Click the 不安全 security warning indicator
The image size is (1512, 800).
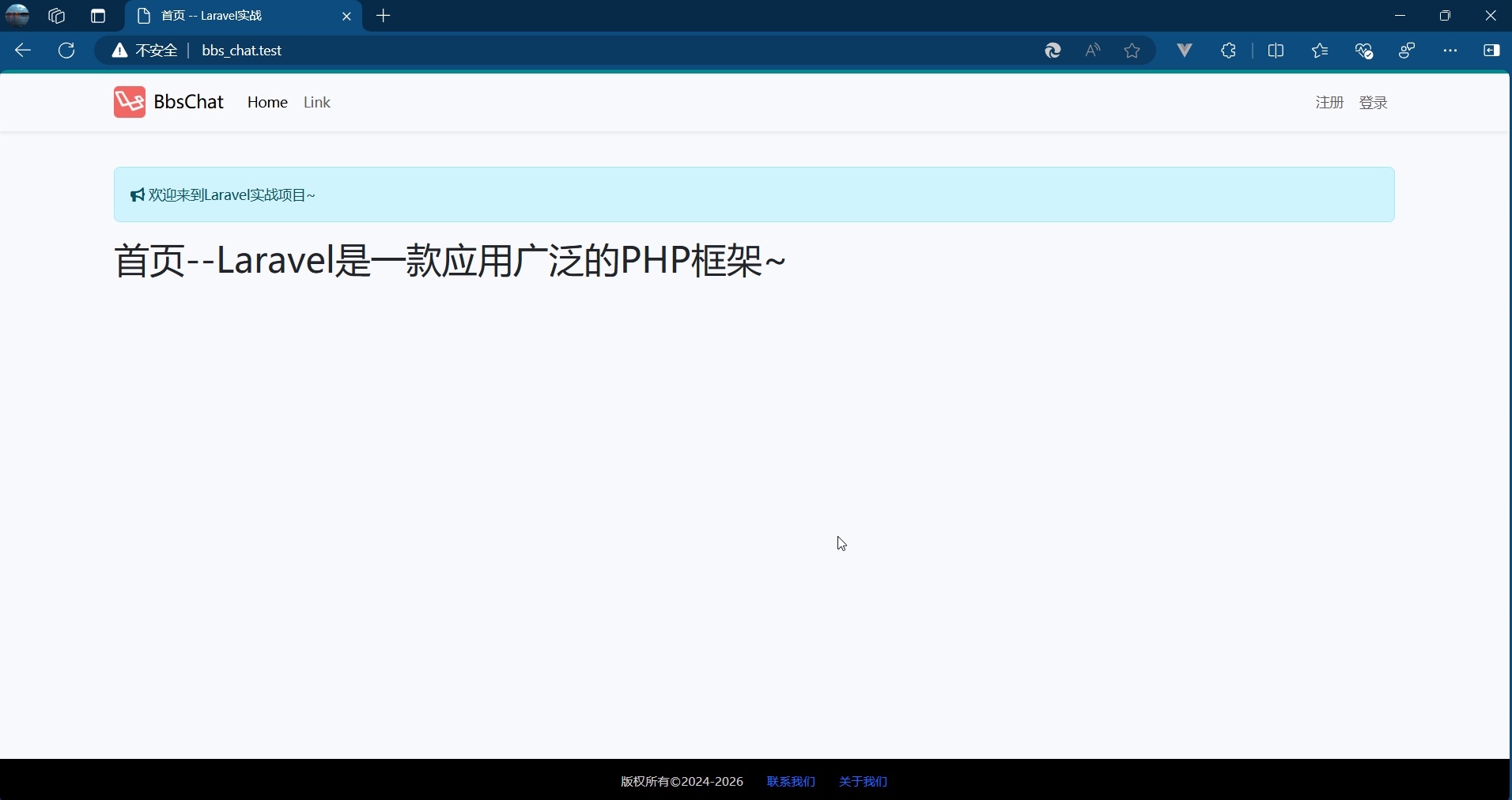[x=145, y=51]
